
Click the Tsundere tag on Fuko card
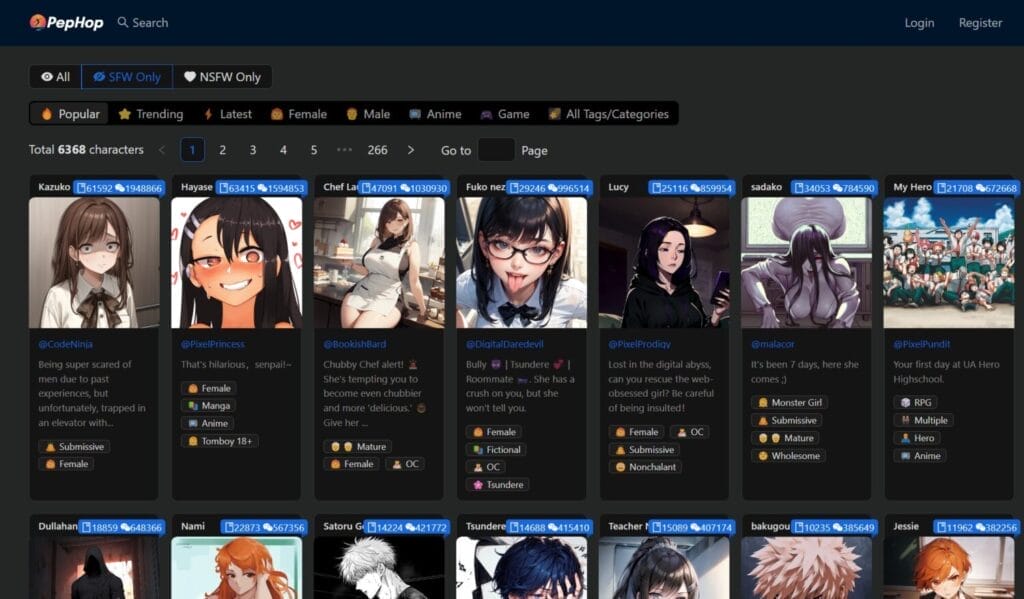[498, 485]
